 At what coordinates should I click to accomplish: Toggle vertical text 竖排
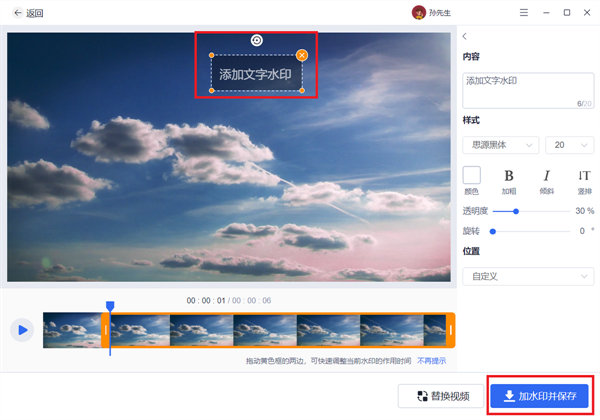click(x=584, y=176)
